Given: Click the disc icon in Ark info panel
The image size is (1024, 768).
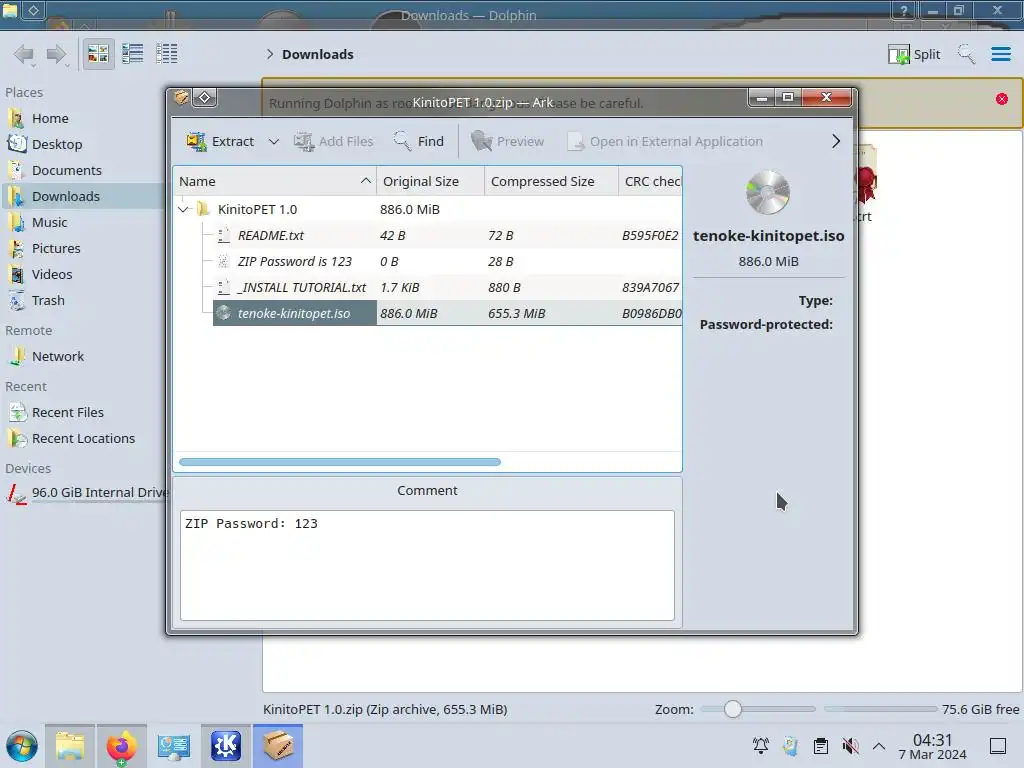Looking at the screenshot, I should tap(768, 193).
